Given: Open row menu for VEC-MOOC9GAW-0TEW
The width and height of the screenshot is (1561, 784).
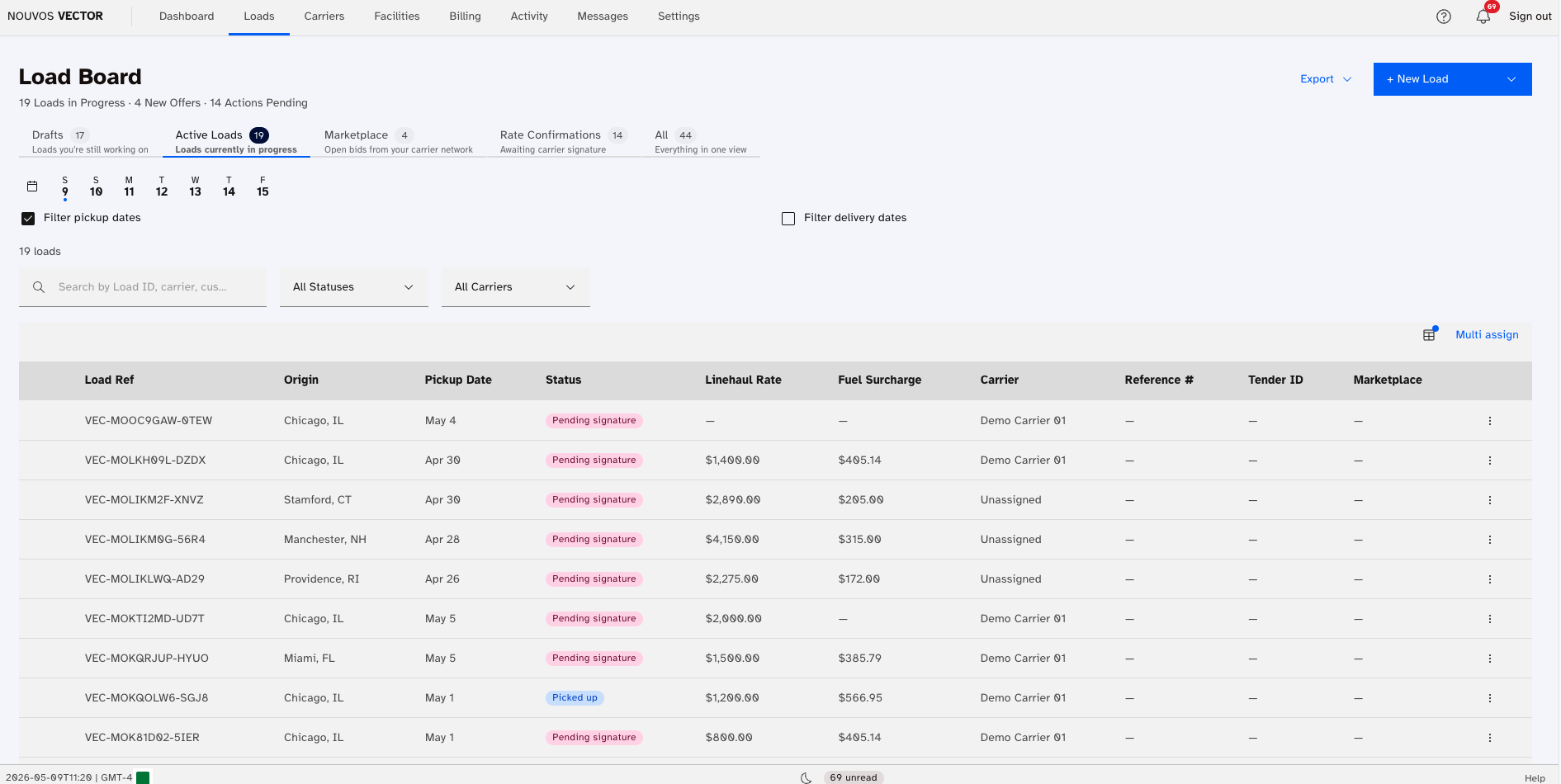Looking at the screenshot, I should click(x=1490, y=421).
